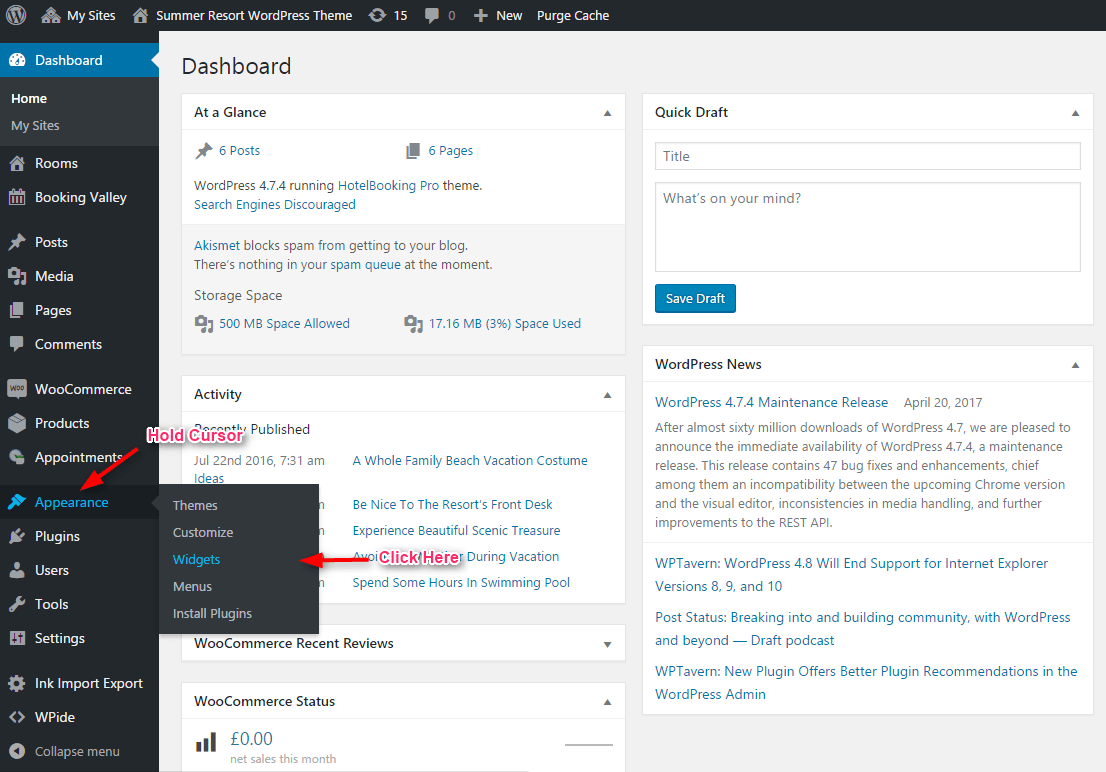Open Themes in Appearance submenu

point(195,505)
